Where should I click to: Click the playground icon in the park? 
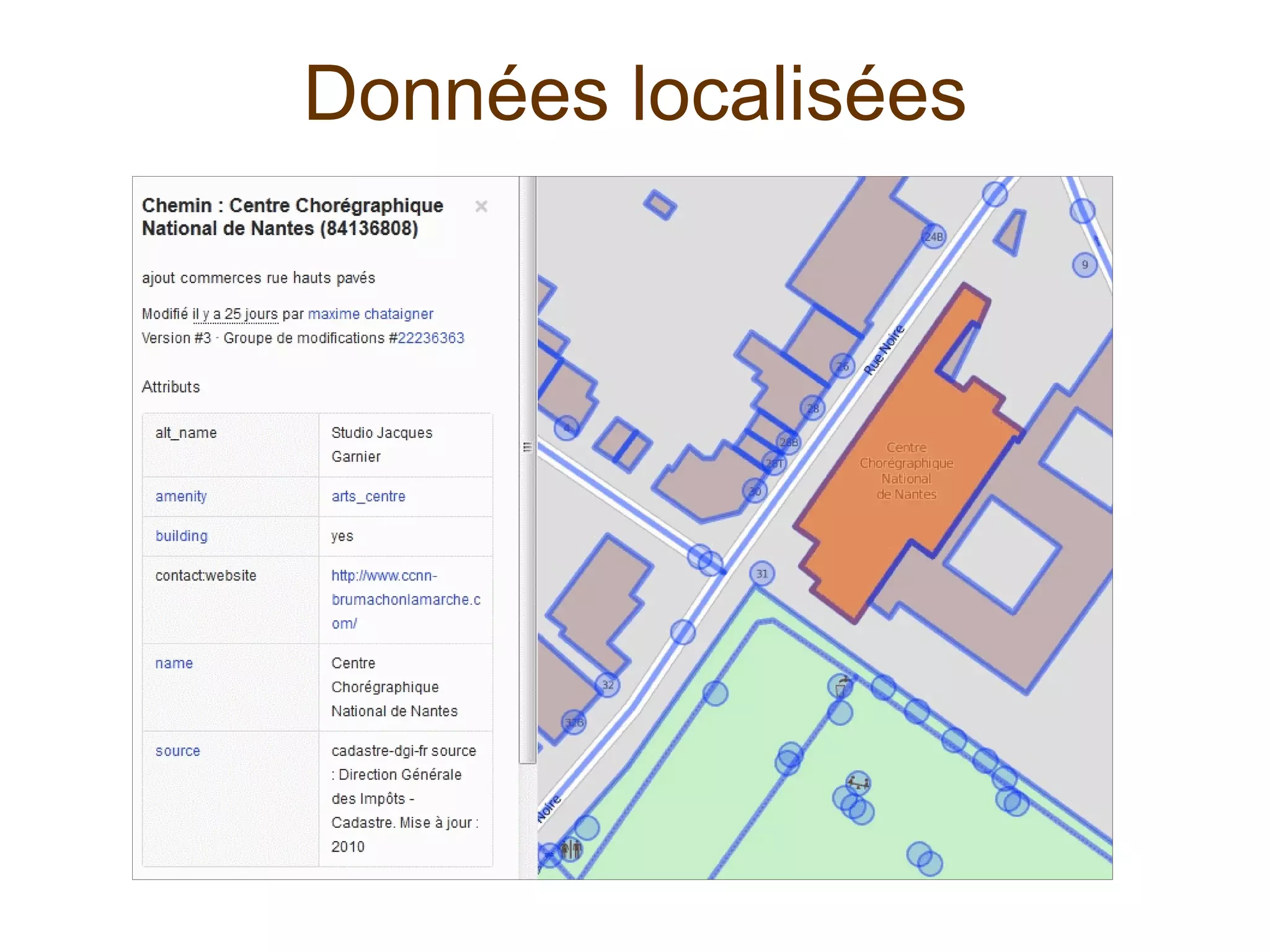coord(858,784)
